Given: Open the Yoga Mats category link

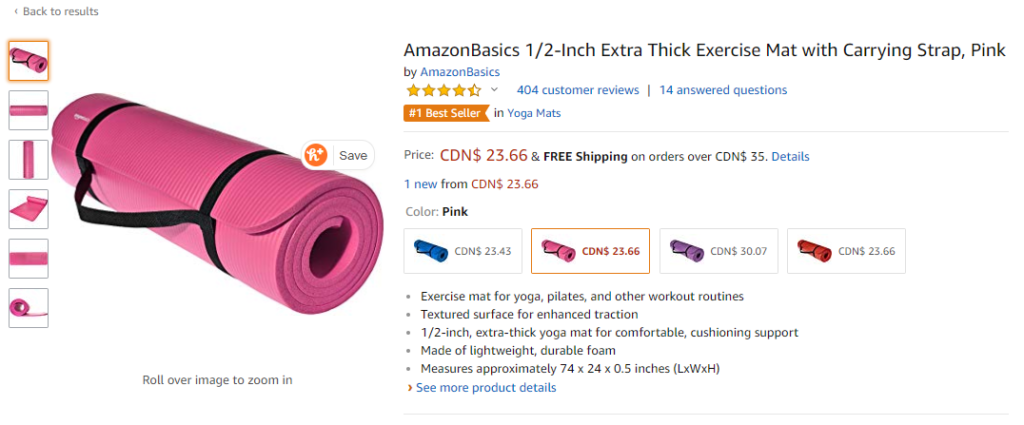Looking at the screenshot, I should (x=534, y=113).
